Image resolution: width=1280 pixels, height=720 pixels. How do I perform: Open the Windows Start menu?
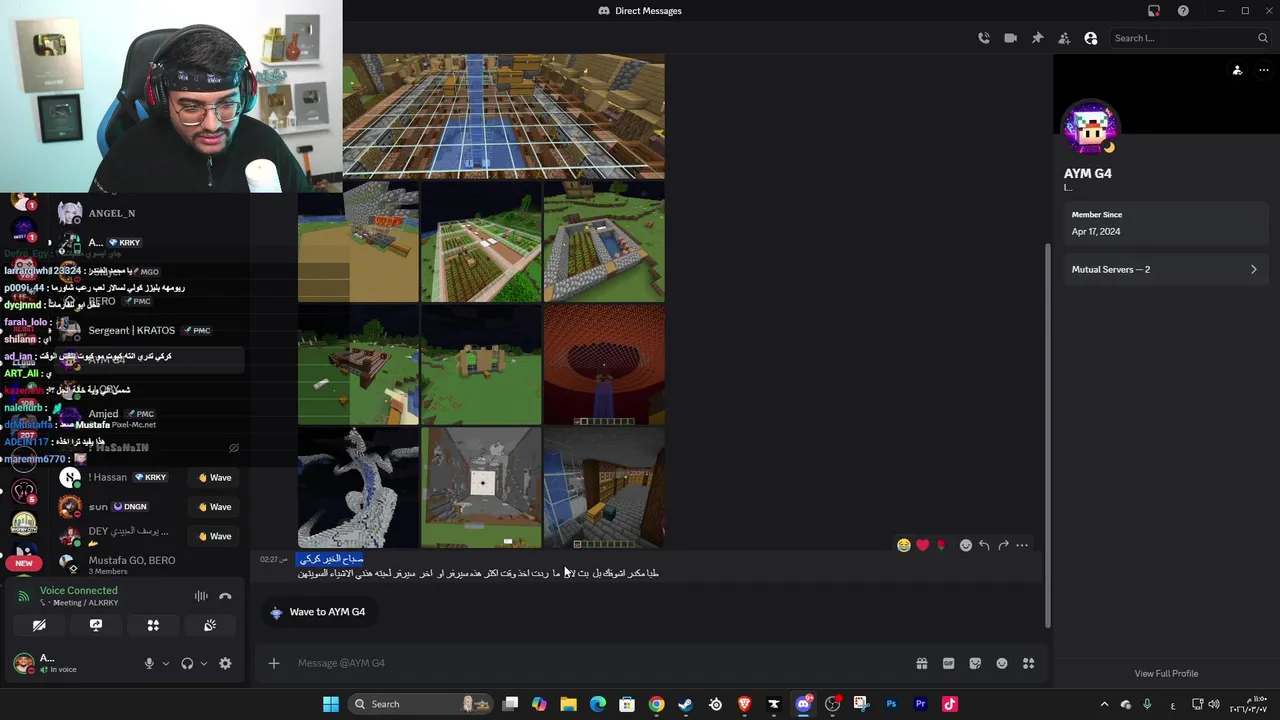(331, 704)
